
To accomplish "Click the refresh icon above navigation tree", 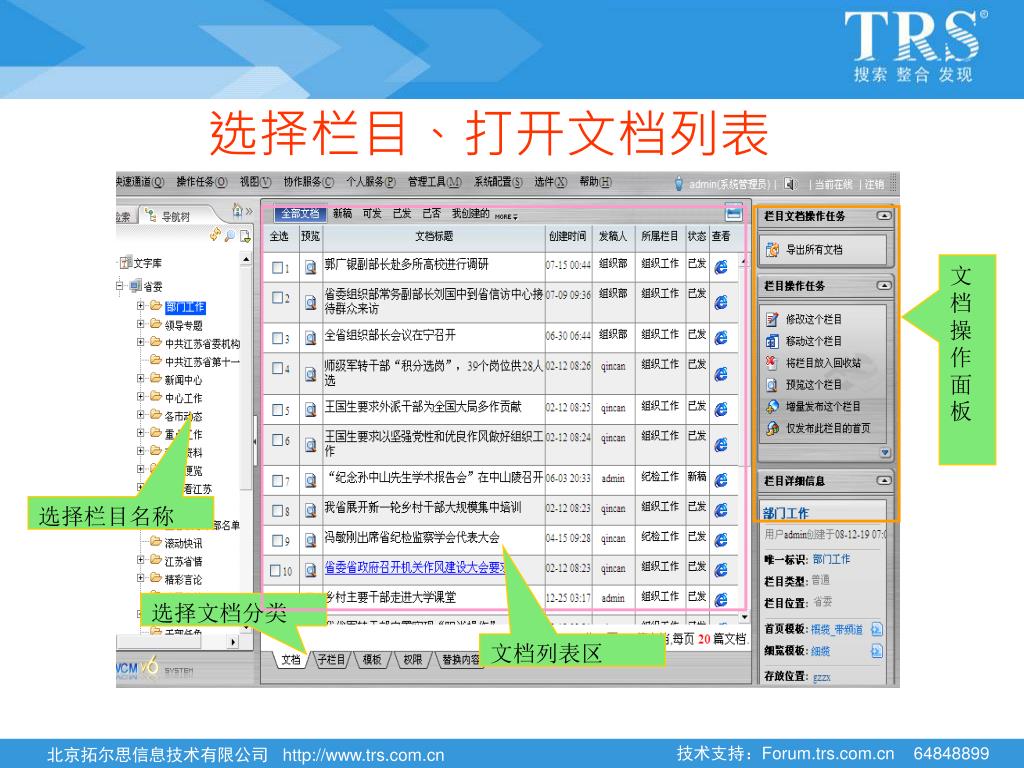I will (215, 234).
